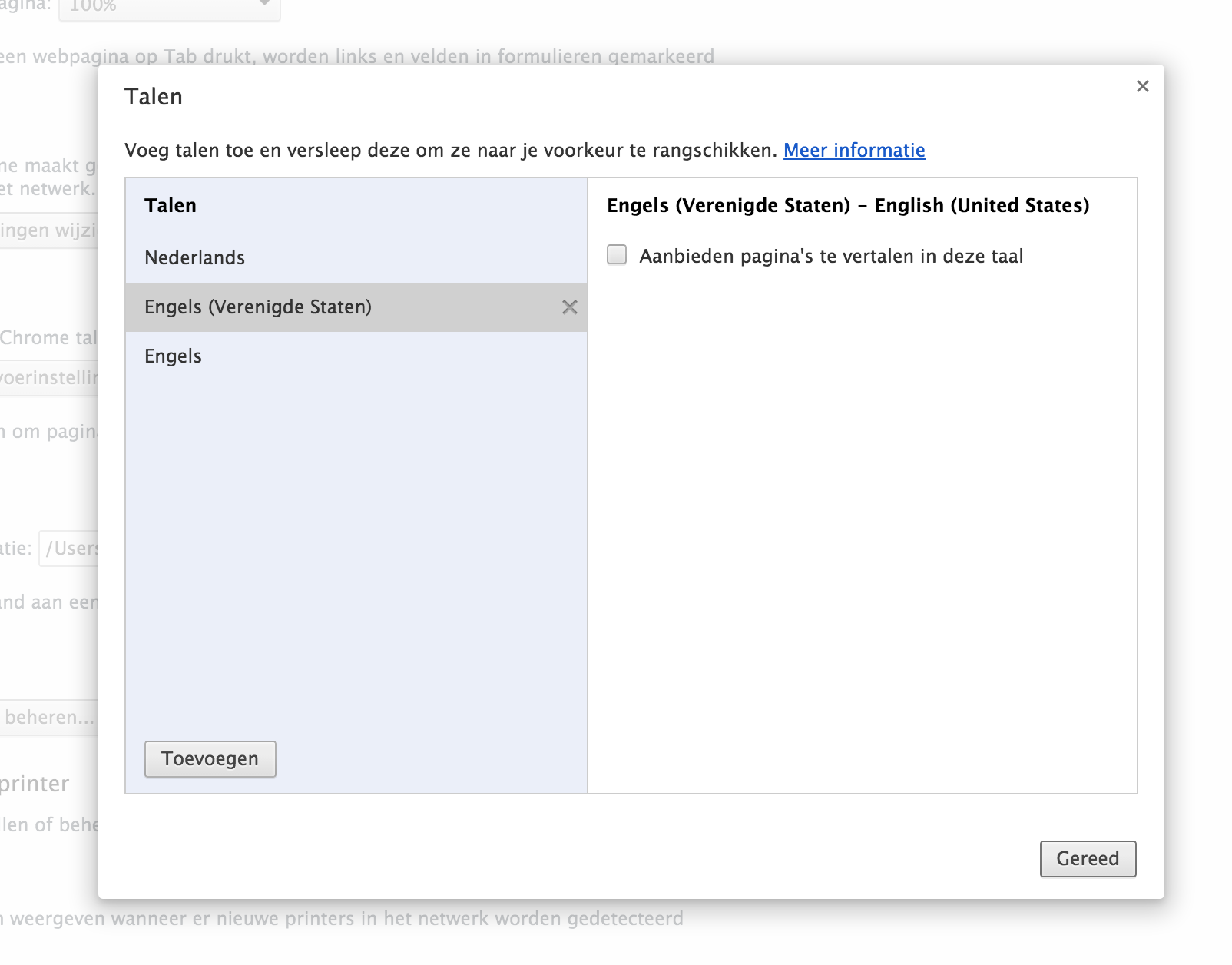Open the Meer informatie link
1232x965 pixels.
(x=854, y=150)
